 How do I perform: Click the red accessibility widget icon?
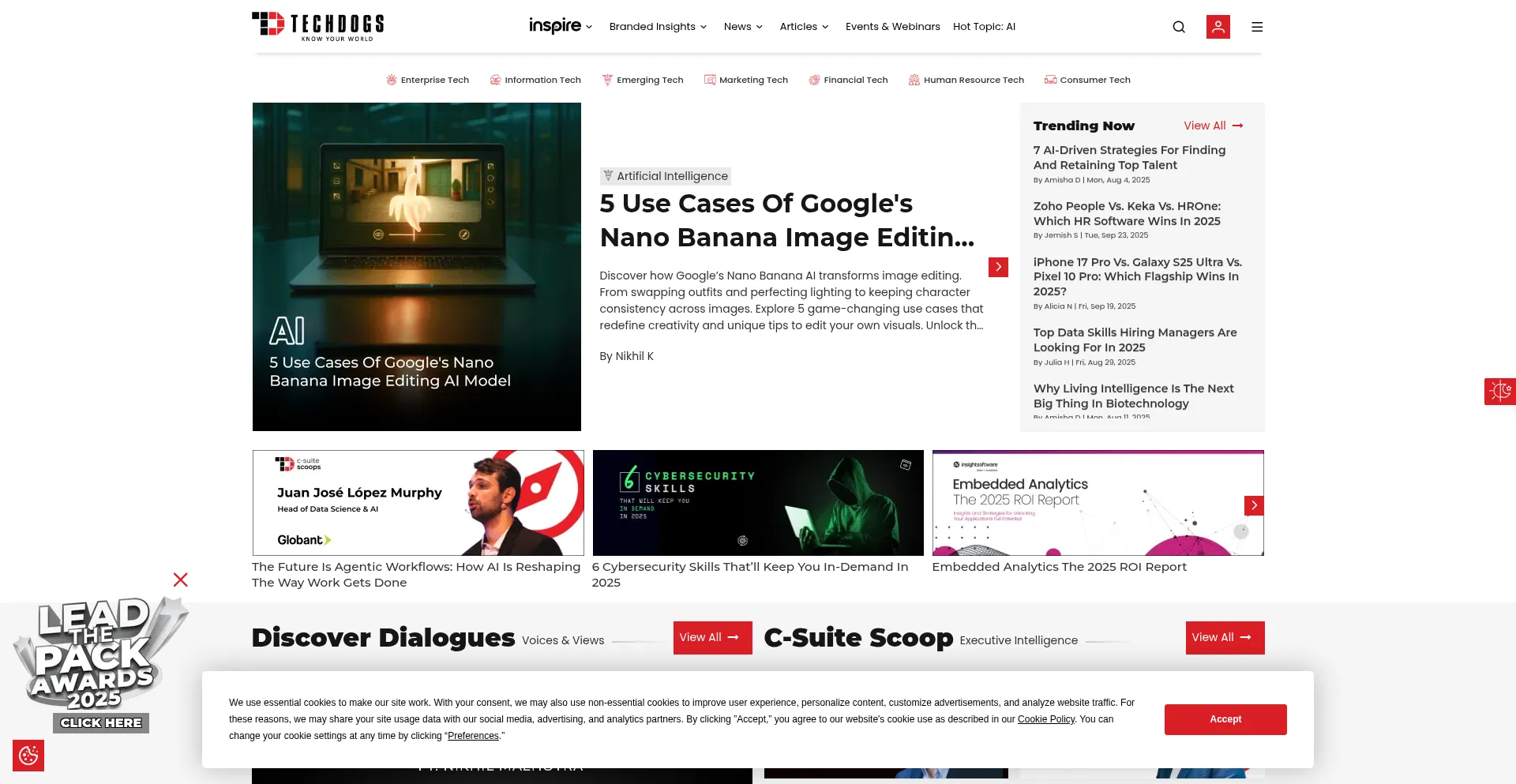click(x=1499, y=392)
